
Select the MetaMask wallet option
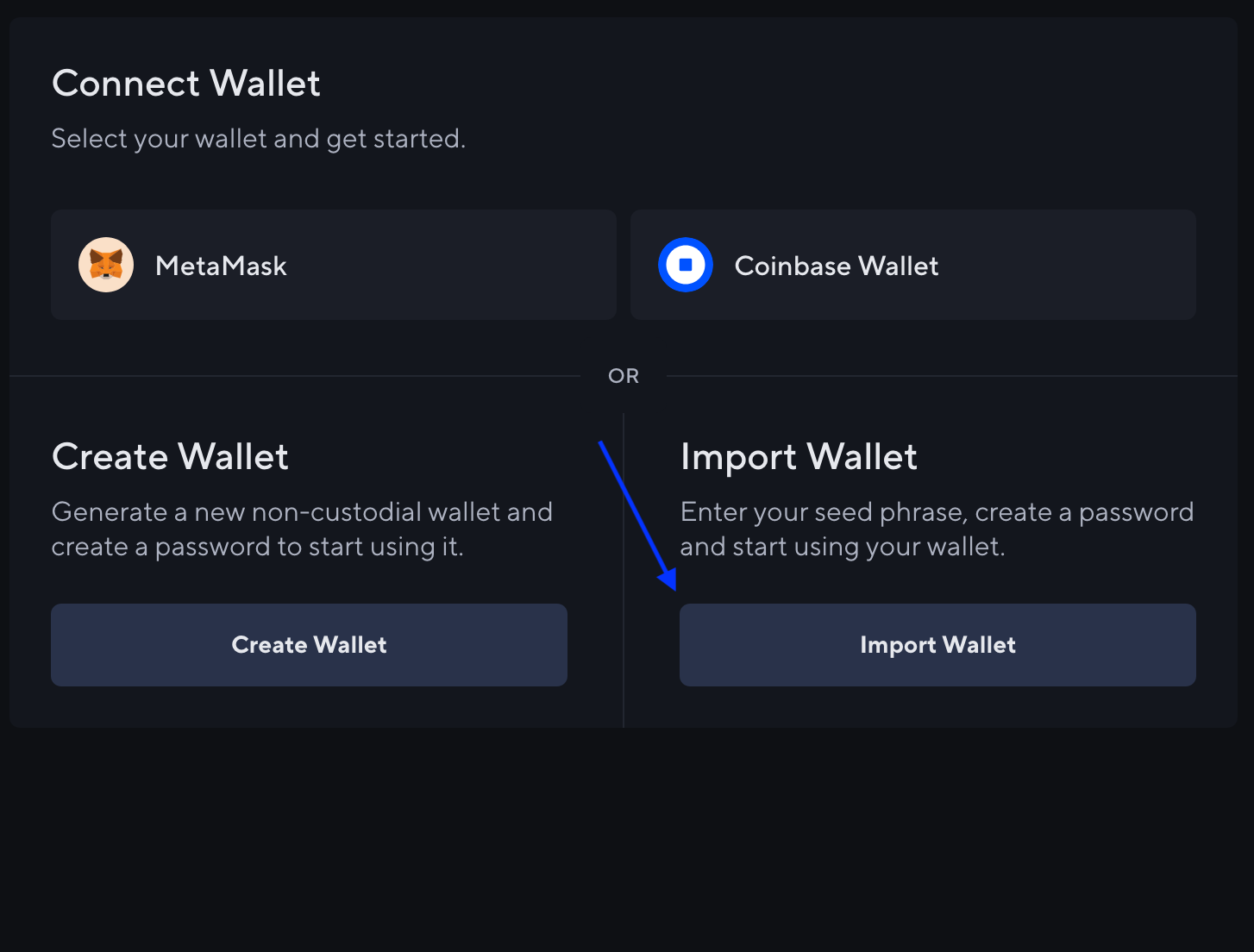click(x=334, y=265)
